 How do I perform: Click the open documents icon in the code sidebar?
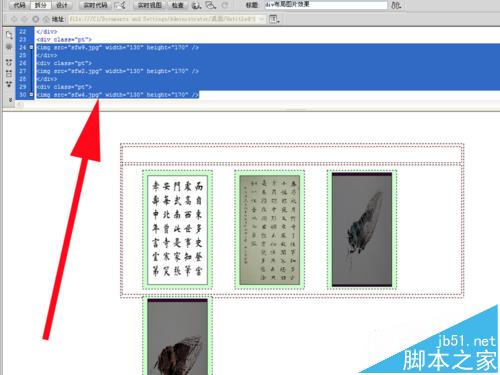click(9, 35)
